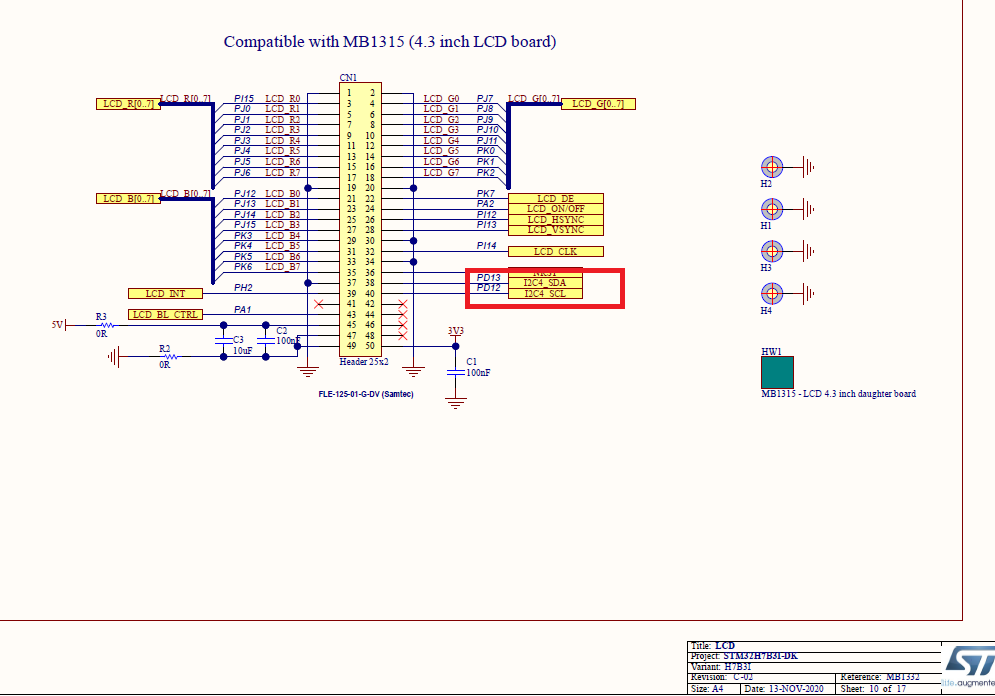Select the LCD_CLK signal label
Image resolution: width=995 pixels, height=696 pixels.
pyautogui.click(x=557, y=251)
